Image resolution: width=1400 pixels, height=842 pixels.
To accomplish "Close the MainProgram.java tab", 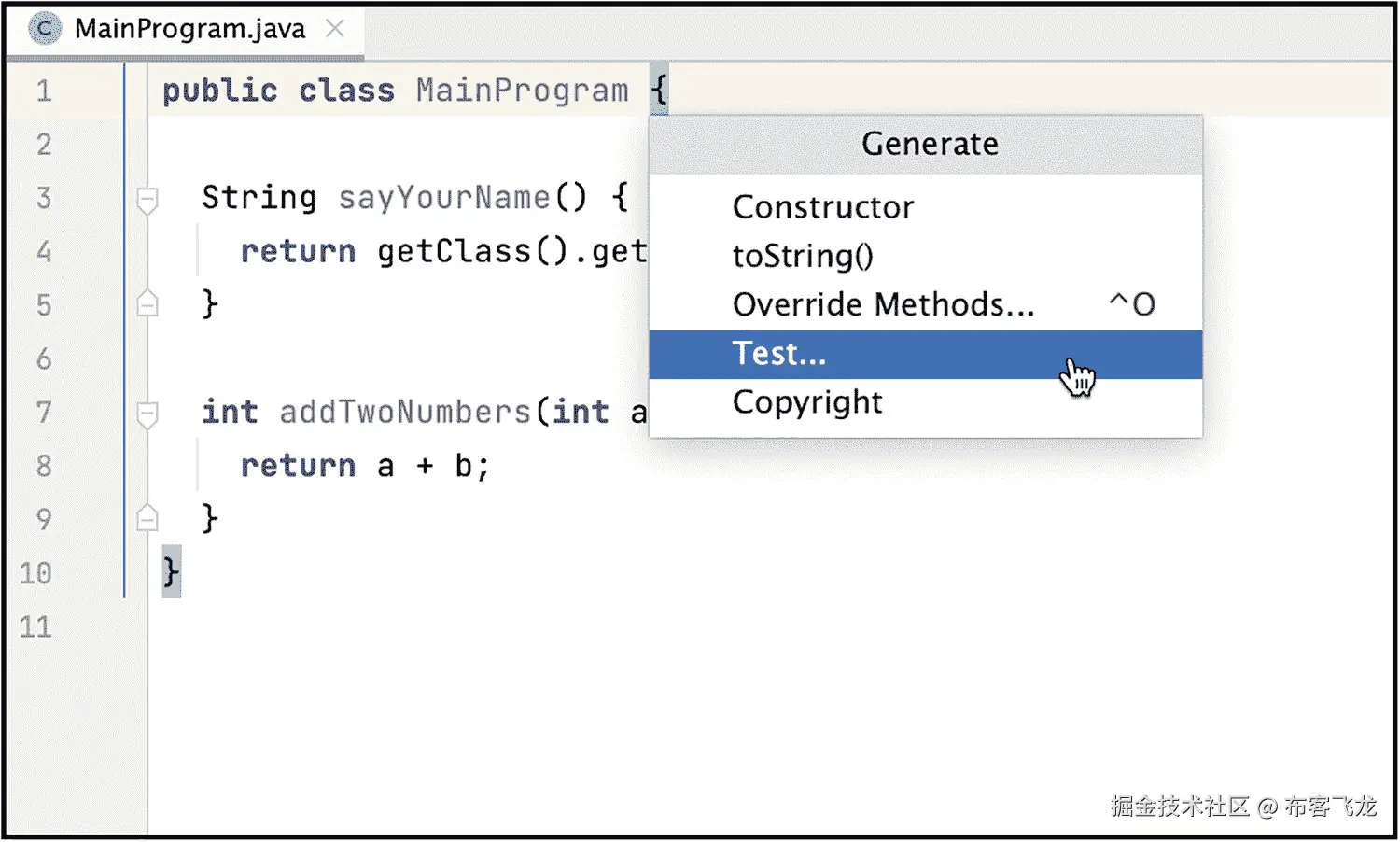I will tap(334, 29).
